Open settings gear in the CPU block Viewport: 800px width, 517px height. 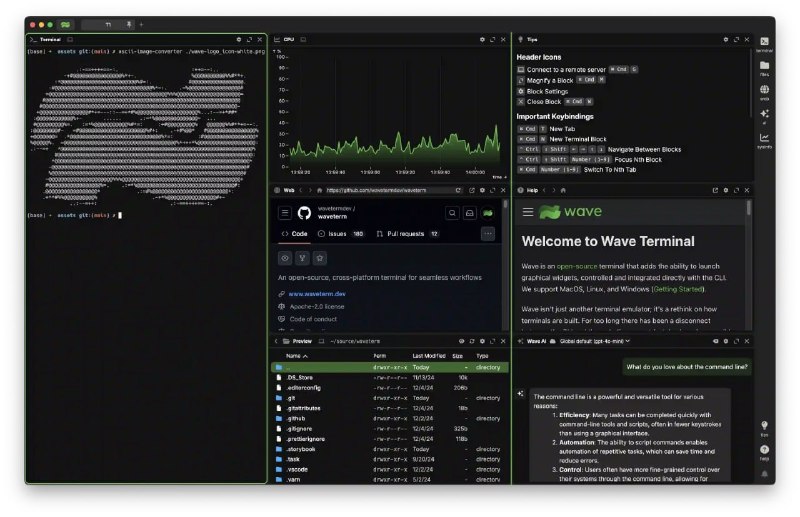pos(482,39)
